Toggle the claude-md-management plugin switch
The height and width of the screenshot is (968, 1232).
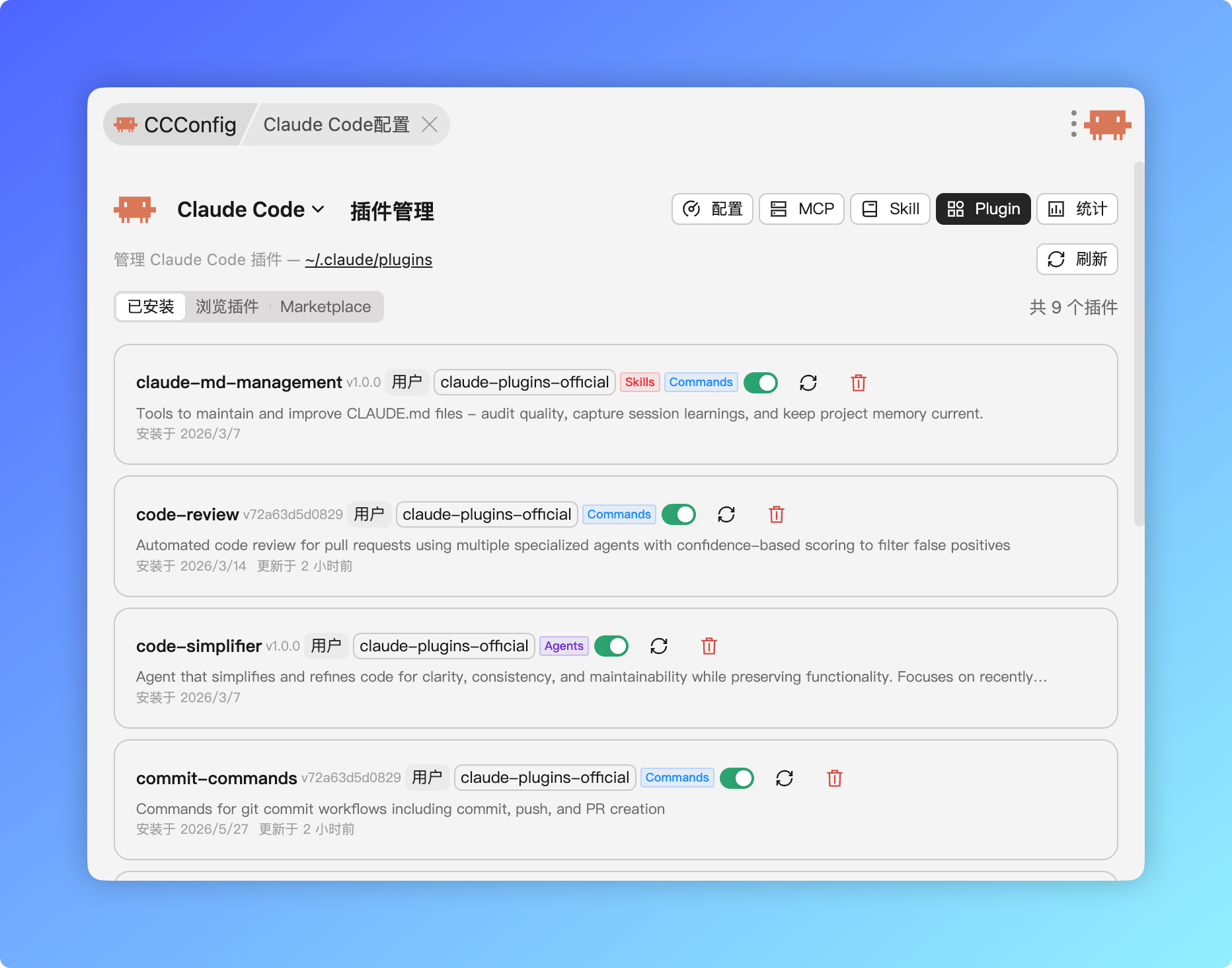coord(761,383)
